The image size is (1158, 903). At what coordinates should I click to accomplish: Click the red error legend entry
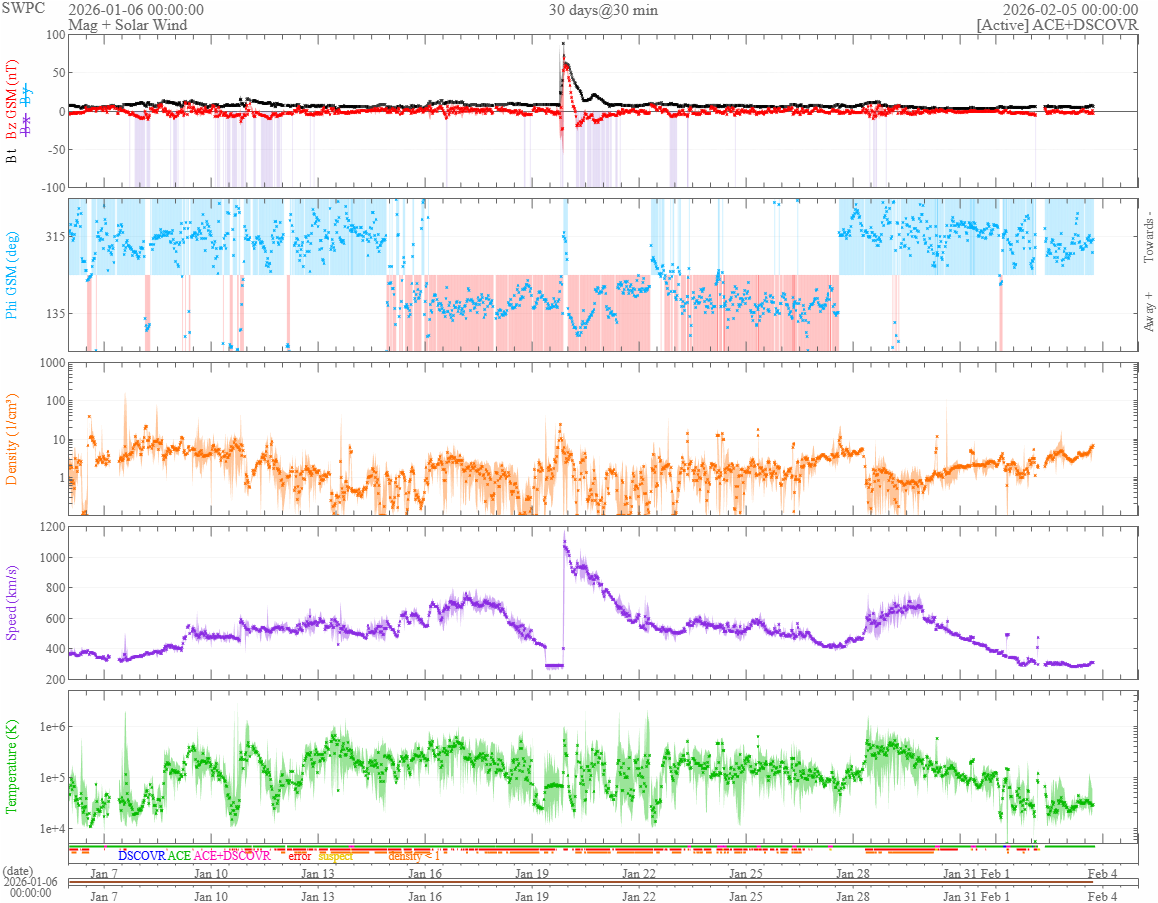click(x=299, y=856)
